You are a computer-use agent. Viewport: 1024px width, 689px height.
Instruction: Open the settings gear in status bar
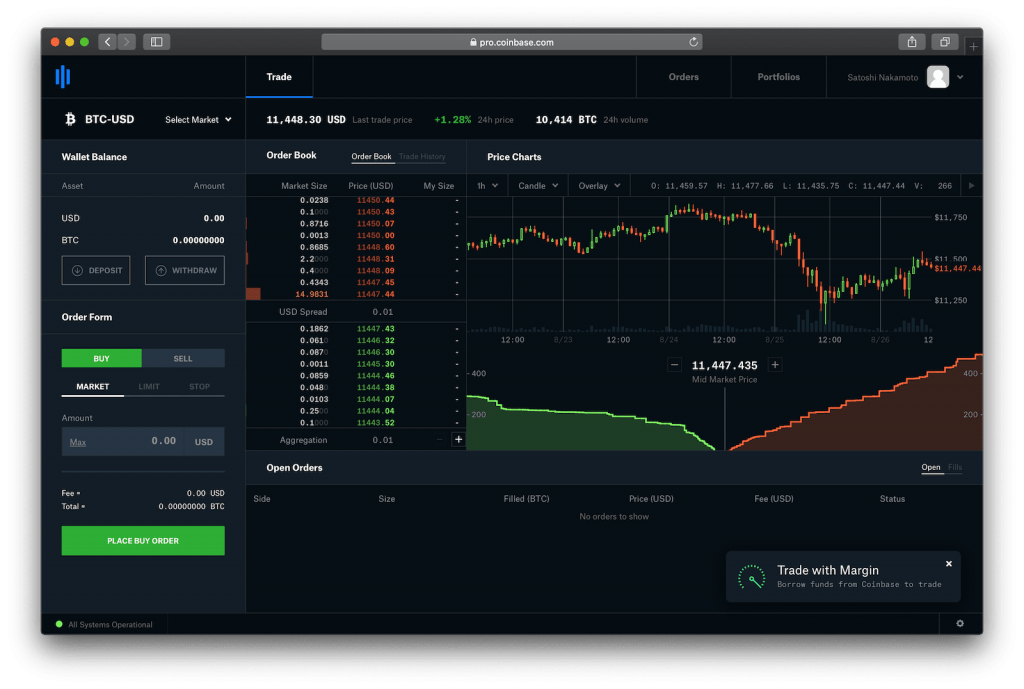[x=959, y=623]
